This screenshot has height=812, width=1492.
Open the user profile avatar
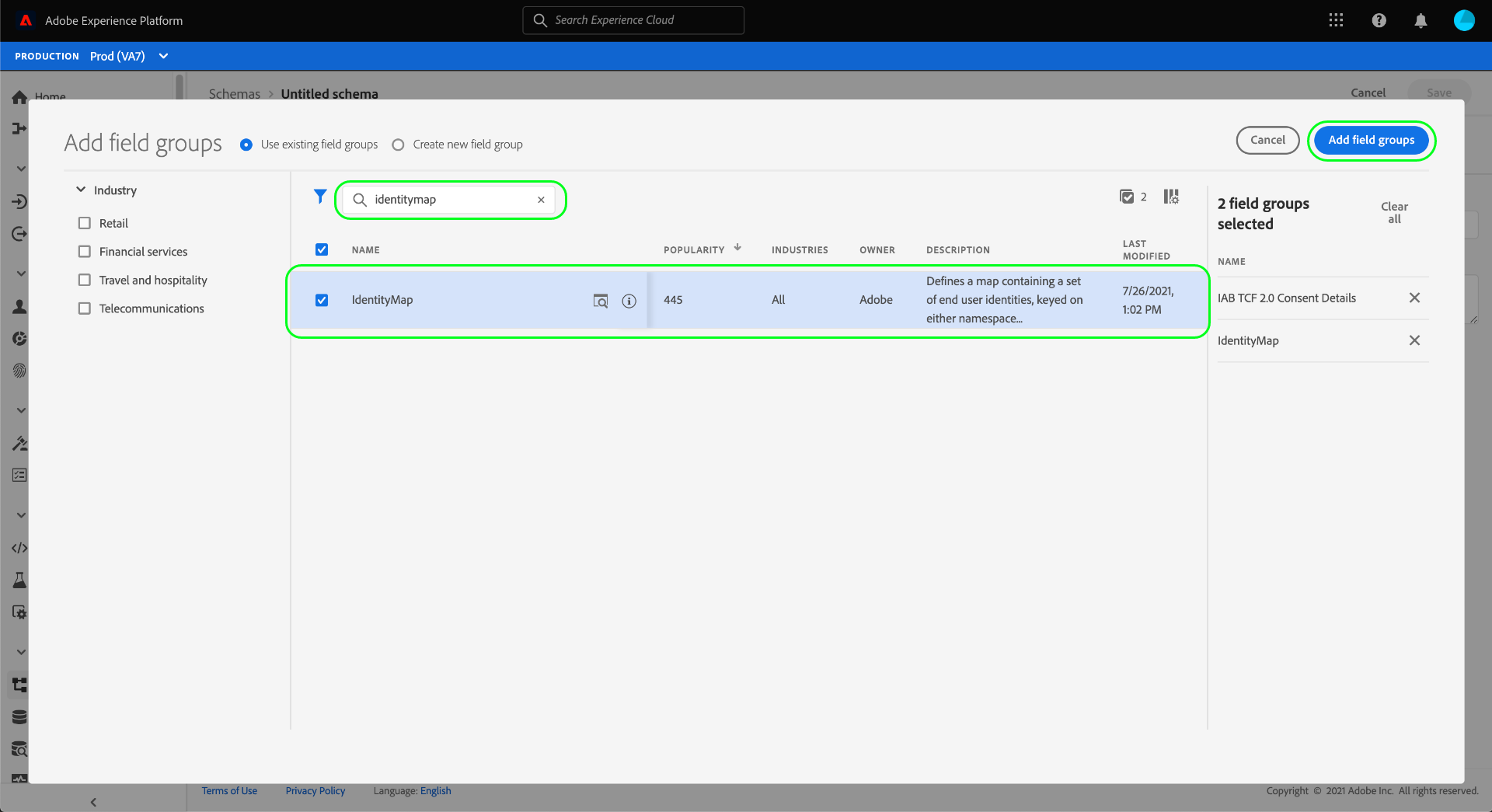[1464, 20]
